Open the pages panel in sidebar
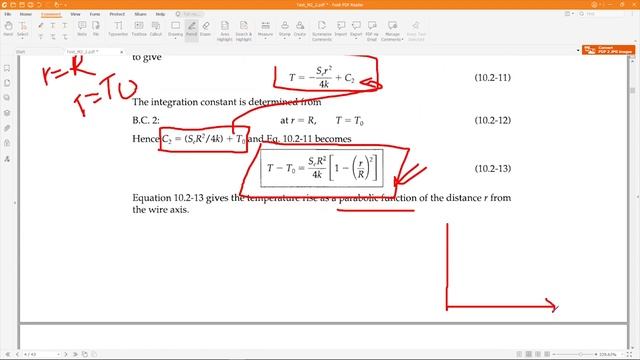 [x=7, y=83]
